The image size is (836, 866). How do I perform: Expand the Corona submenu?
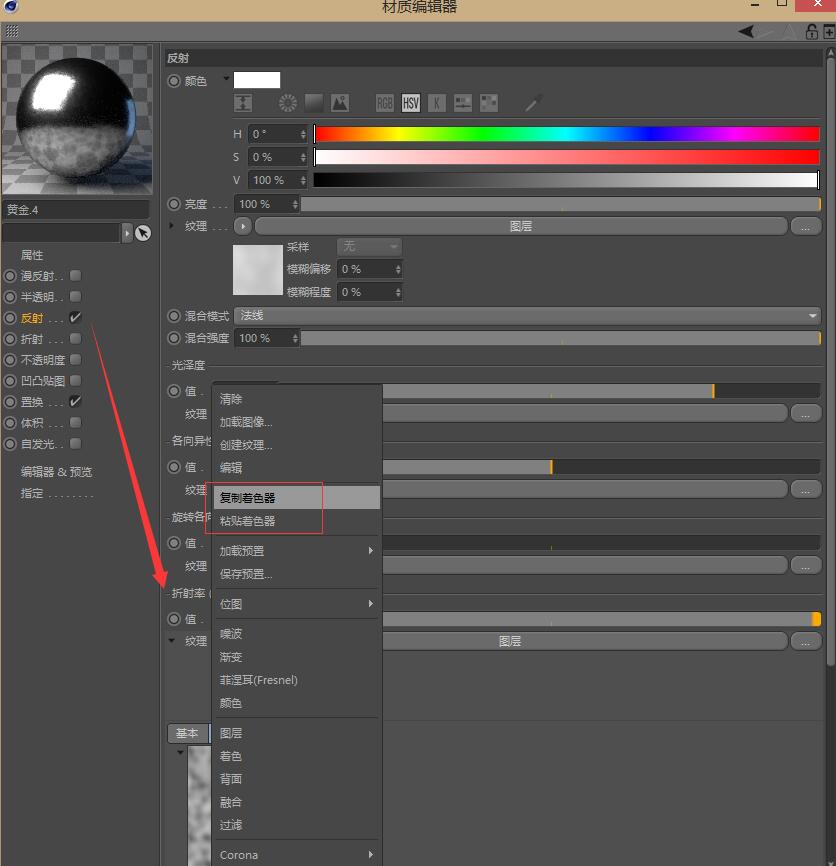[x=296, y=855]
